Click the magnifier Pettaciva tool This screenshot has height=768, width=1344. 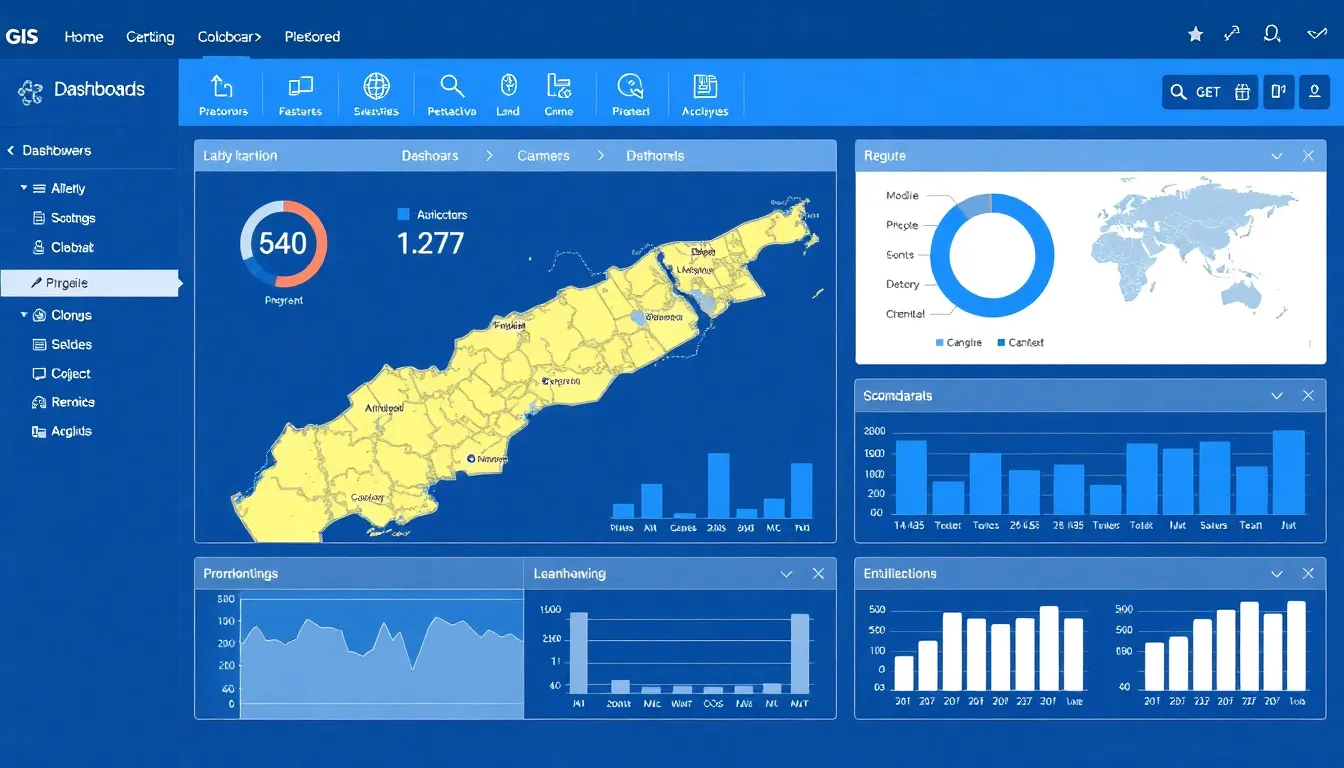point(452,87)
